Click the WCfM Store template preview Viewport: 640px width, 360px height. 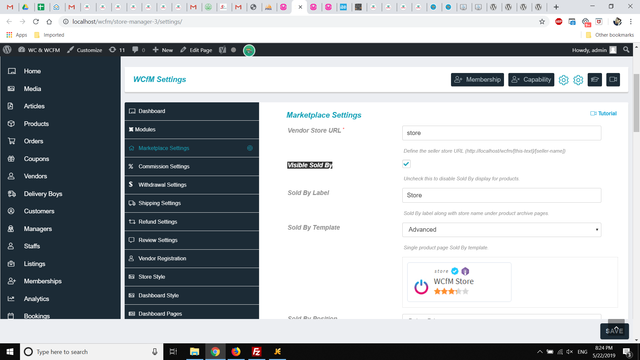pos(459,282)
